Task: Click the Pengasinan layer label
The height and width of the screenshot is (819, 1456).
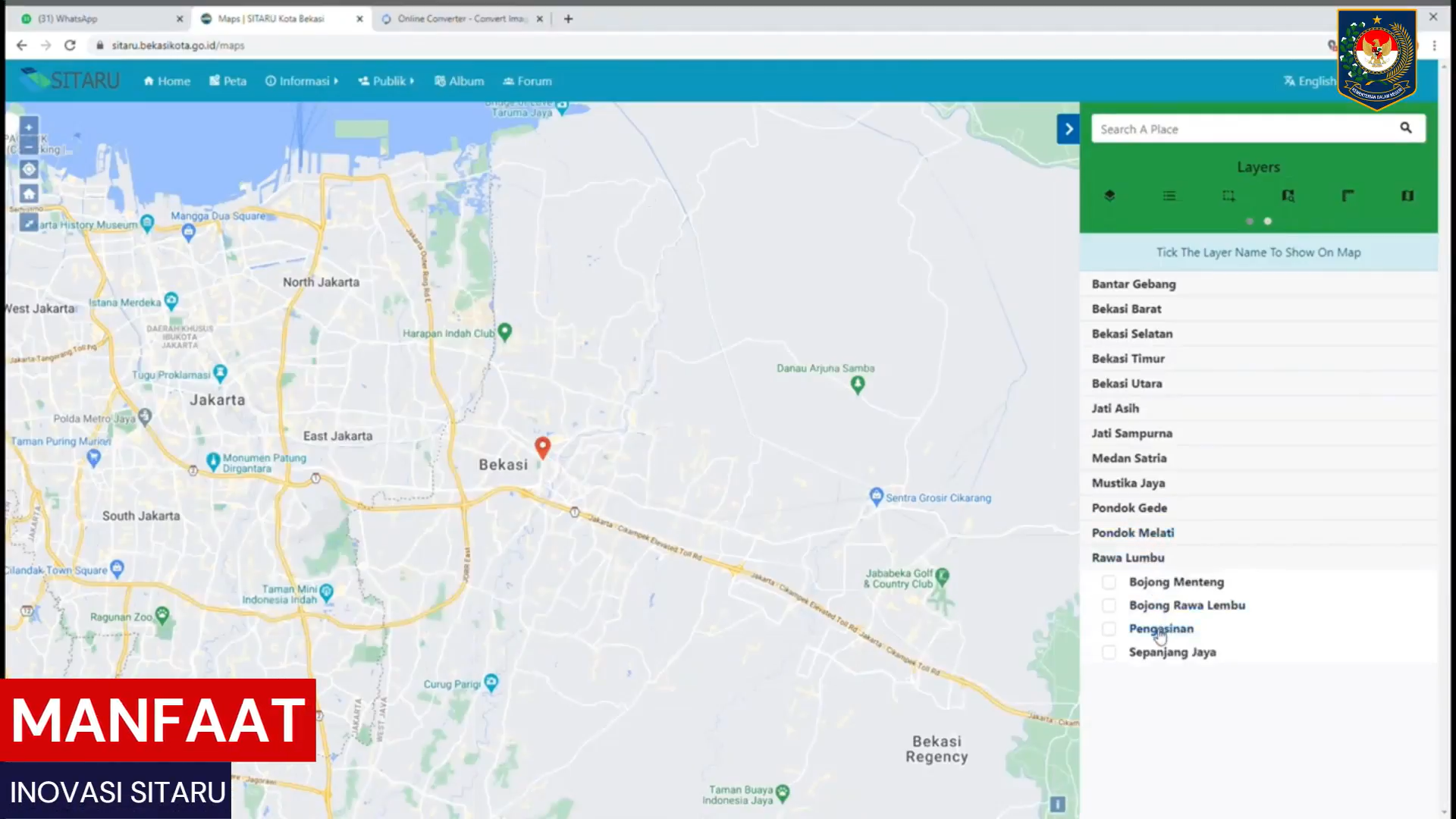Action: pos(1161,629)
